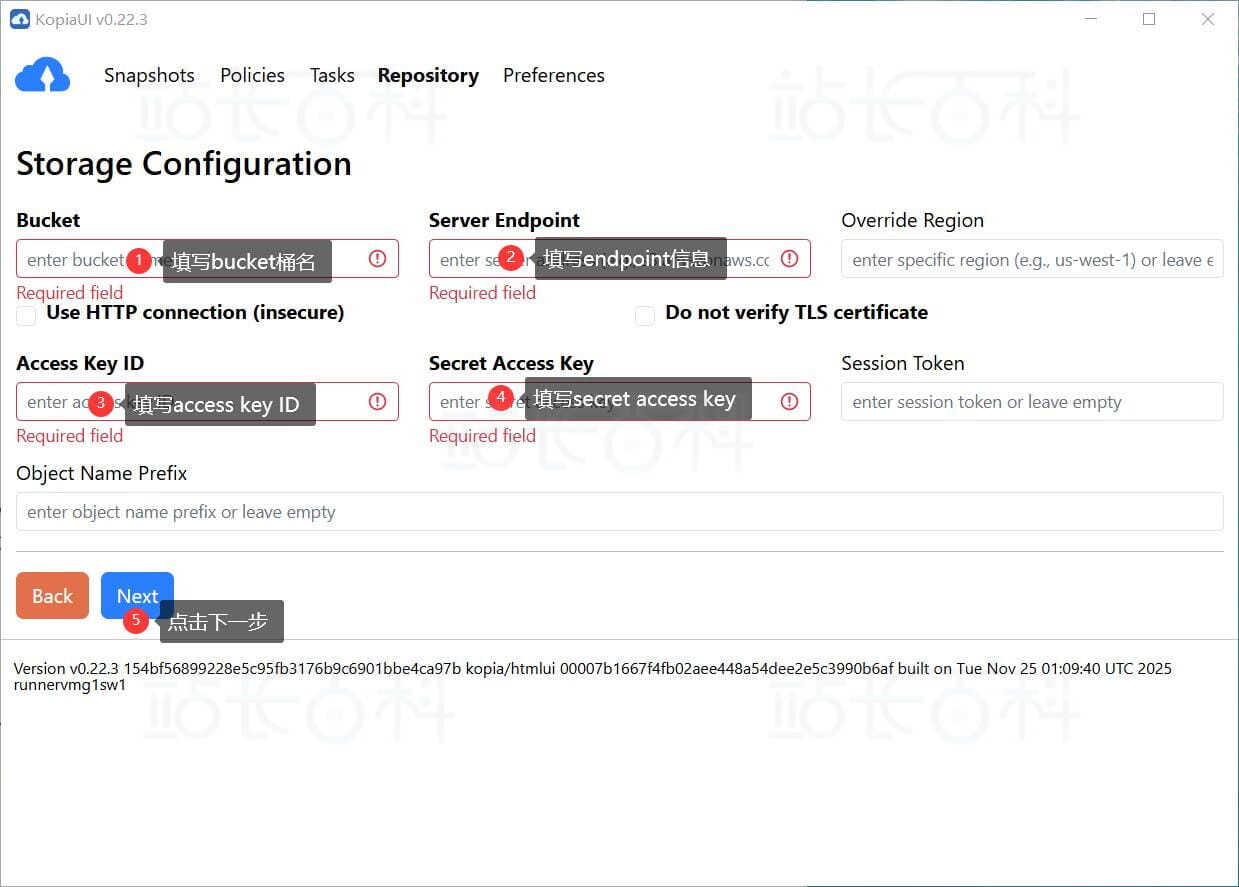Viewport: 1239px width, 887px height.
Task: Click the Object Name Prefix label
Action: click(102, 473)
